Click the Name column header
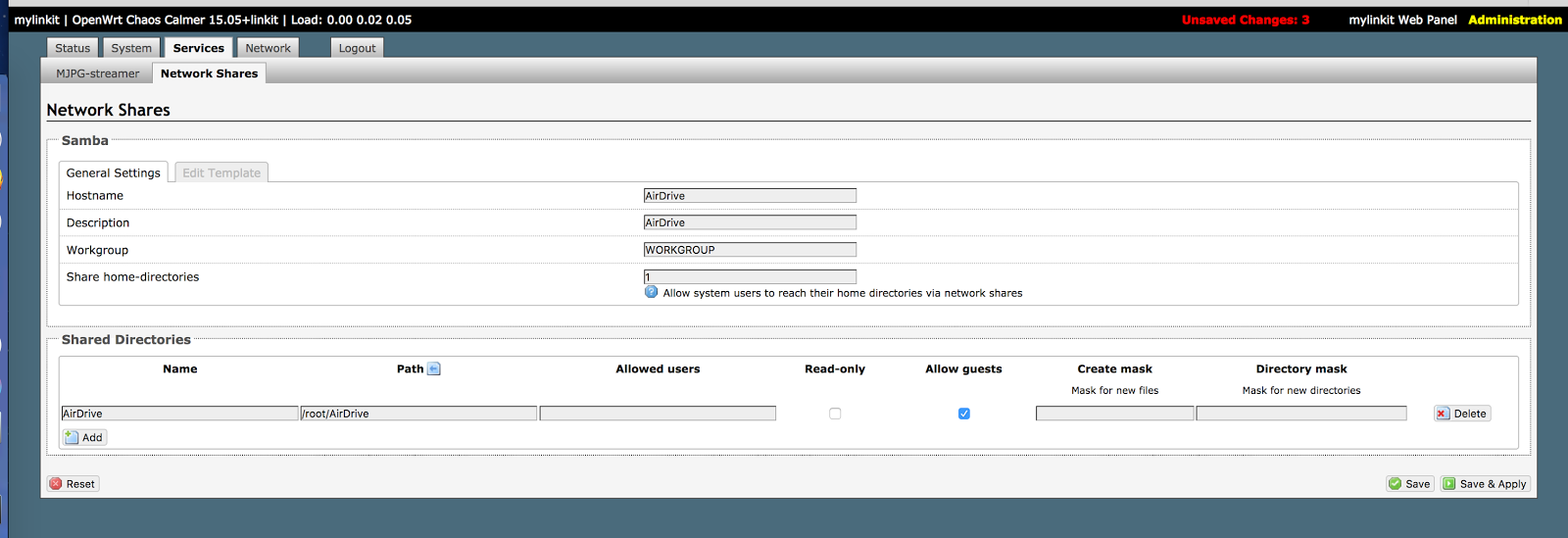1568x538 pixels. [x=180, y=369]
